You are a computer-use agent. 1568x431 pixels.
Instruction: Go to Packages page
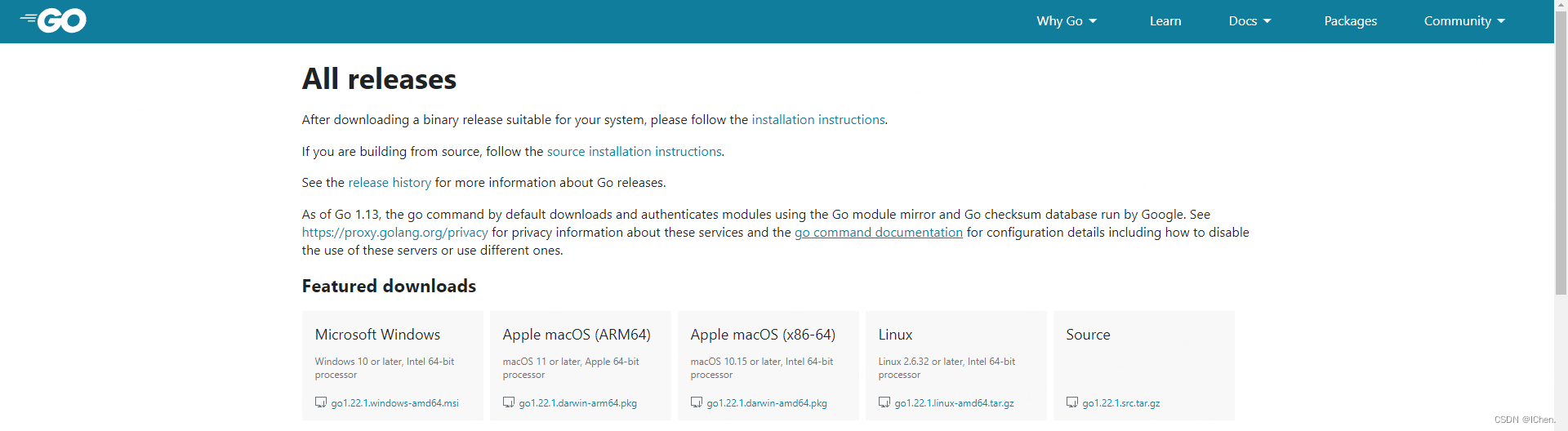tap(1350, 21)
